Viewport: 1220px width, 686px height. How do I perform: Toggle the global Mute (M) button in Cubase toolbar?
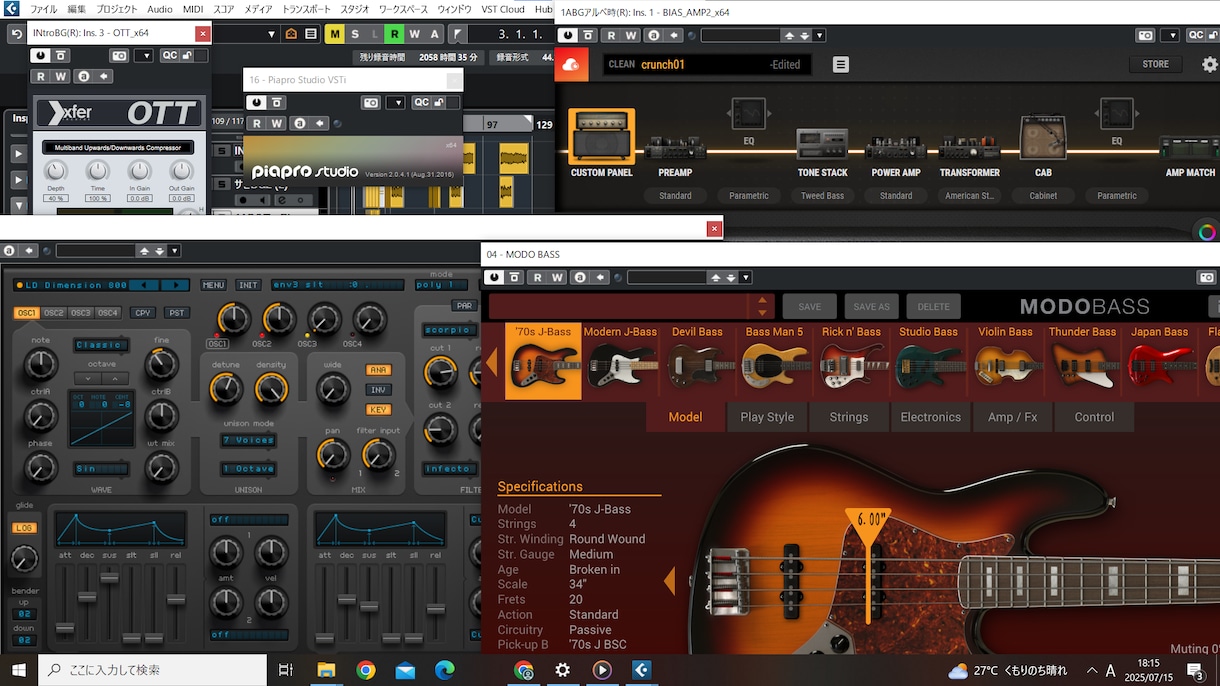(x=334, y=34)
